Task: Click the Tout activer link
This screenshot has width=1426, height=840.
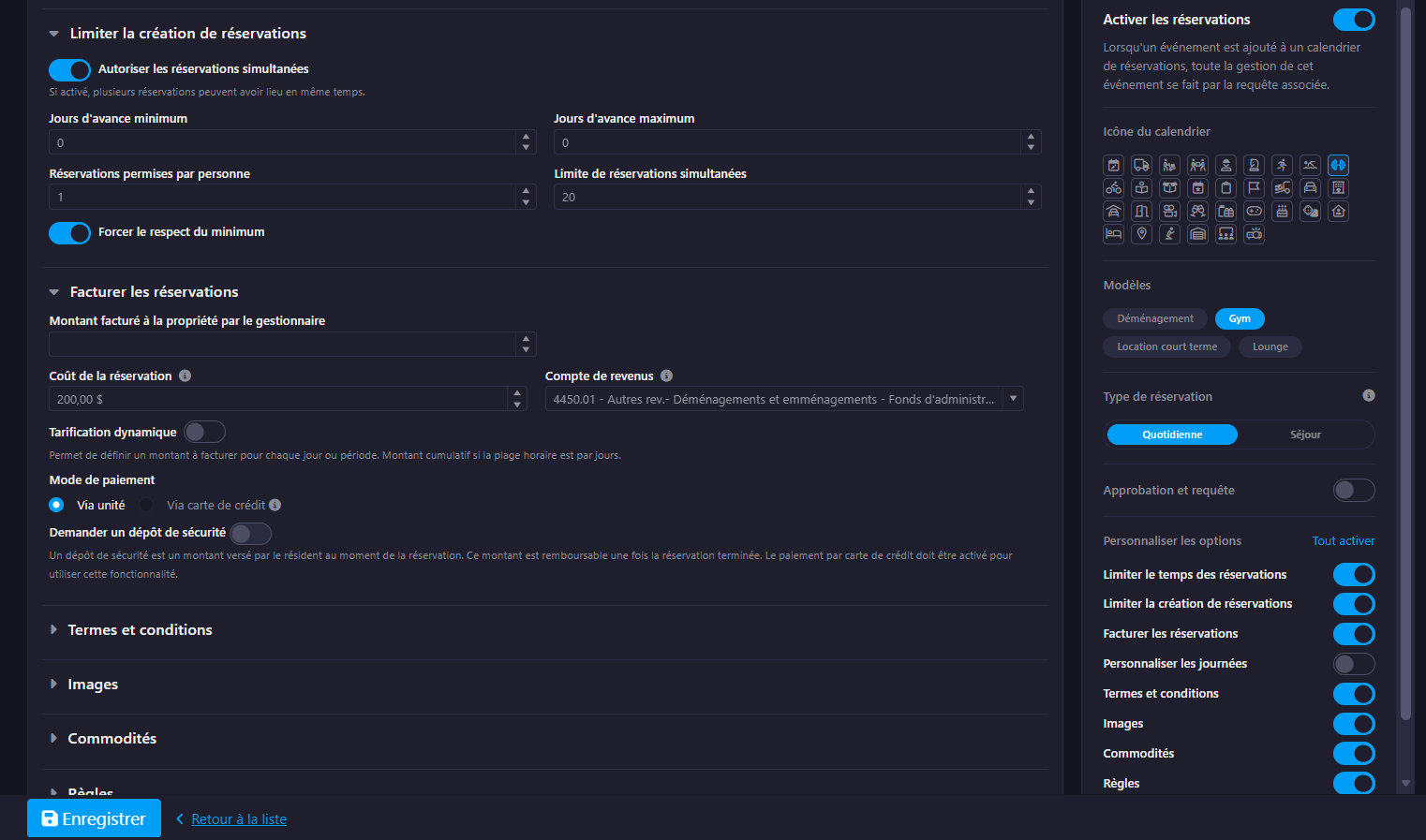Action: 1344,541
